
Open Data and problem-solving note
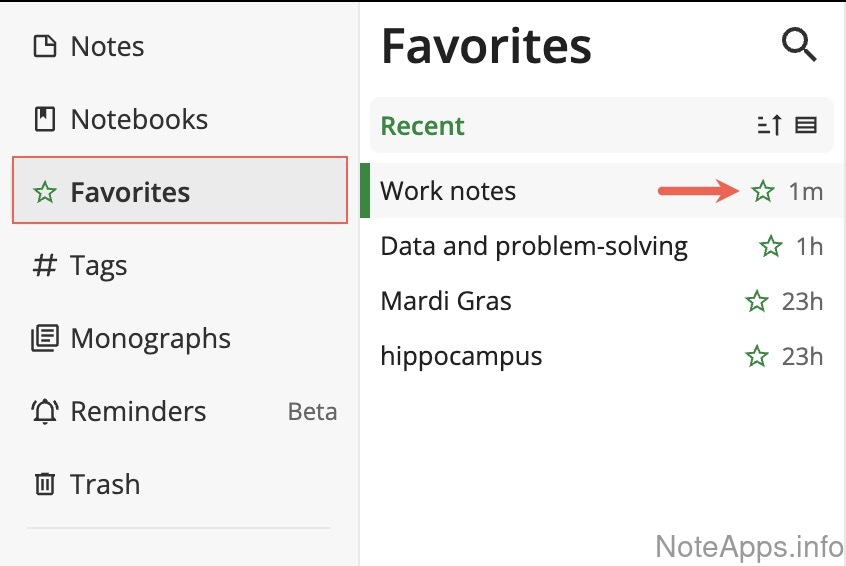(x=534, y=246)
